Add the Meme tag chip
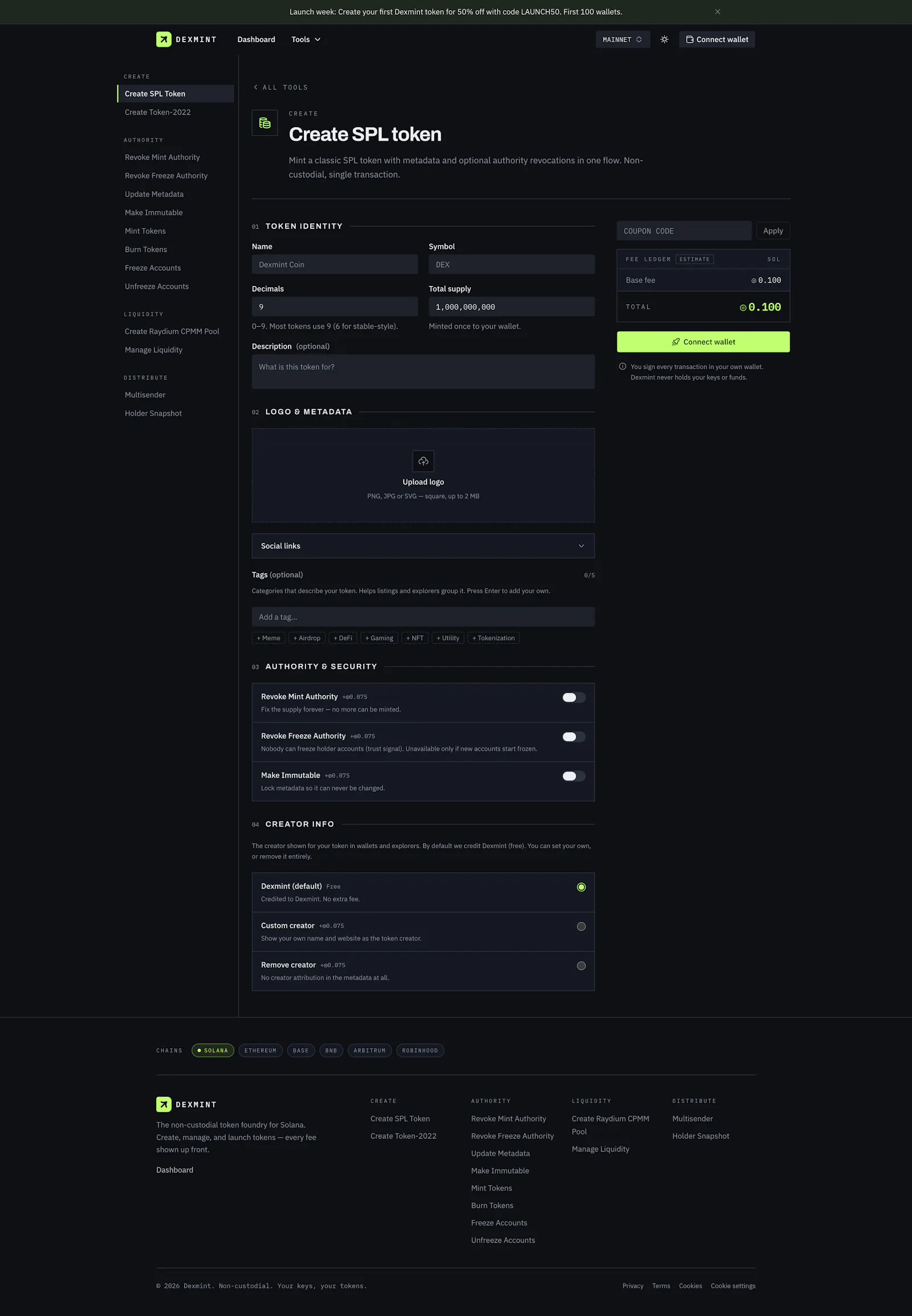 tap(268, 638)
